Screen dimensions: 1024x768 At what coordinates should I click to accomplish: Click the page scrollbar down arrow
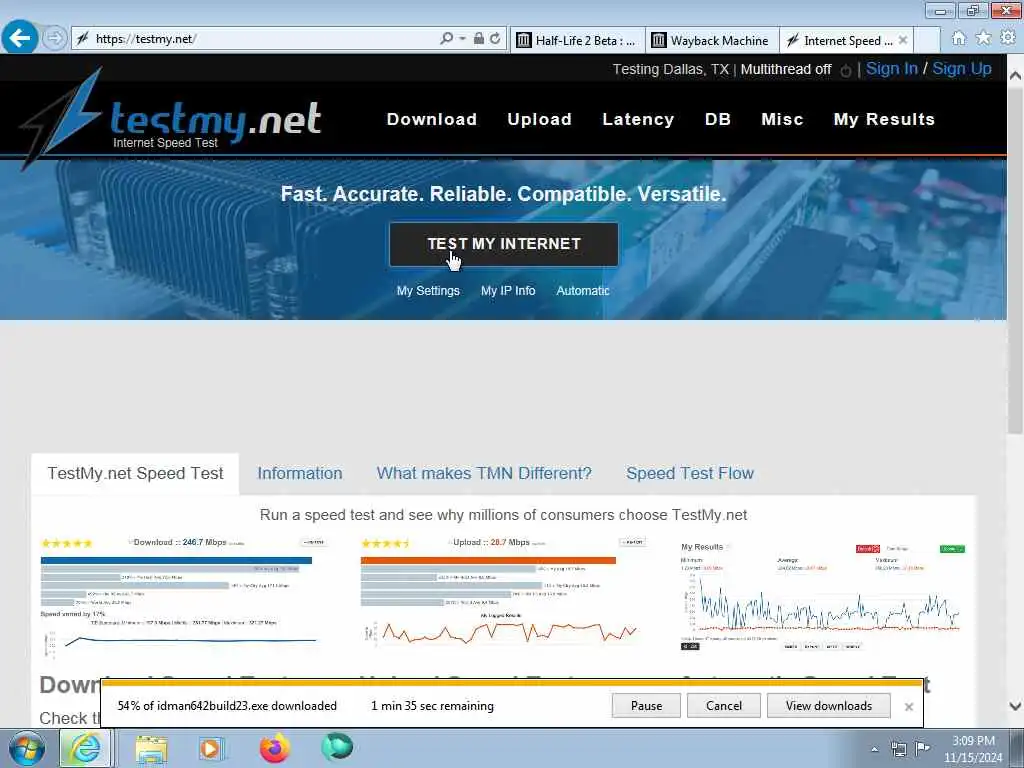coord(1015,706)
